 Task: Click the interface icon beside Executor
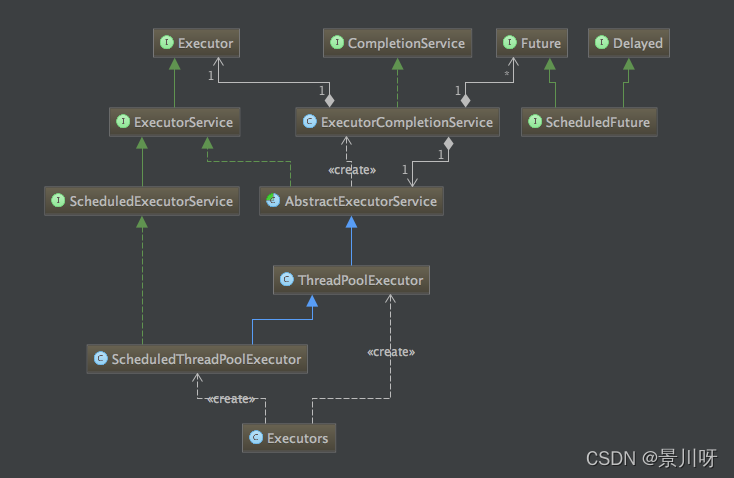coord(167,43)
